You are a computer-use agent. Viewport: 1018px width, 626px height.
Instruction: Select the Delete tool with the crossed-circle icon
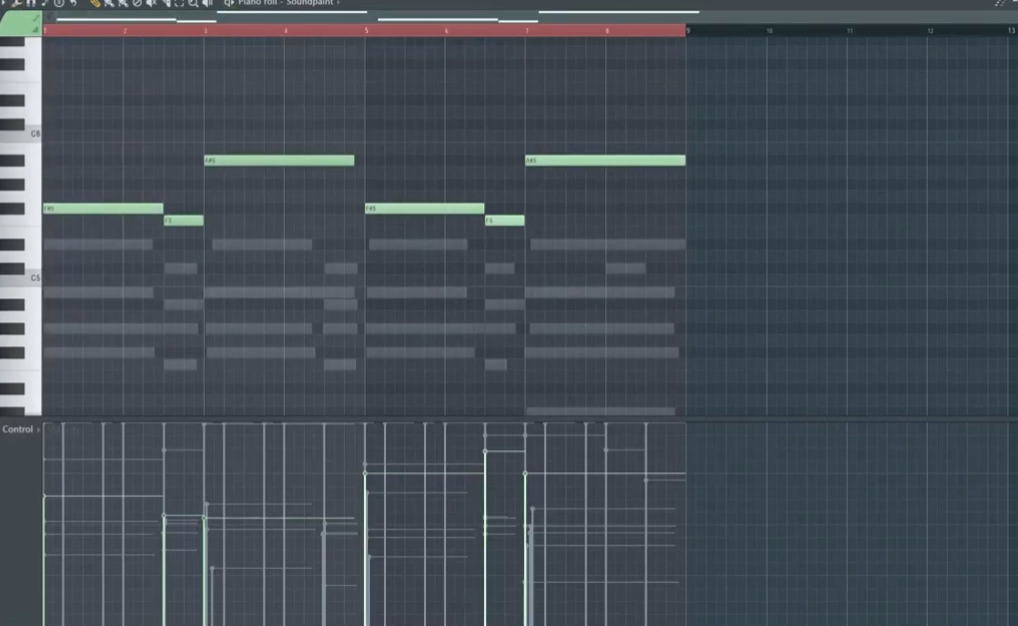tap(137, 3)
